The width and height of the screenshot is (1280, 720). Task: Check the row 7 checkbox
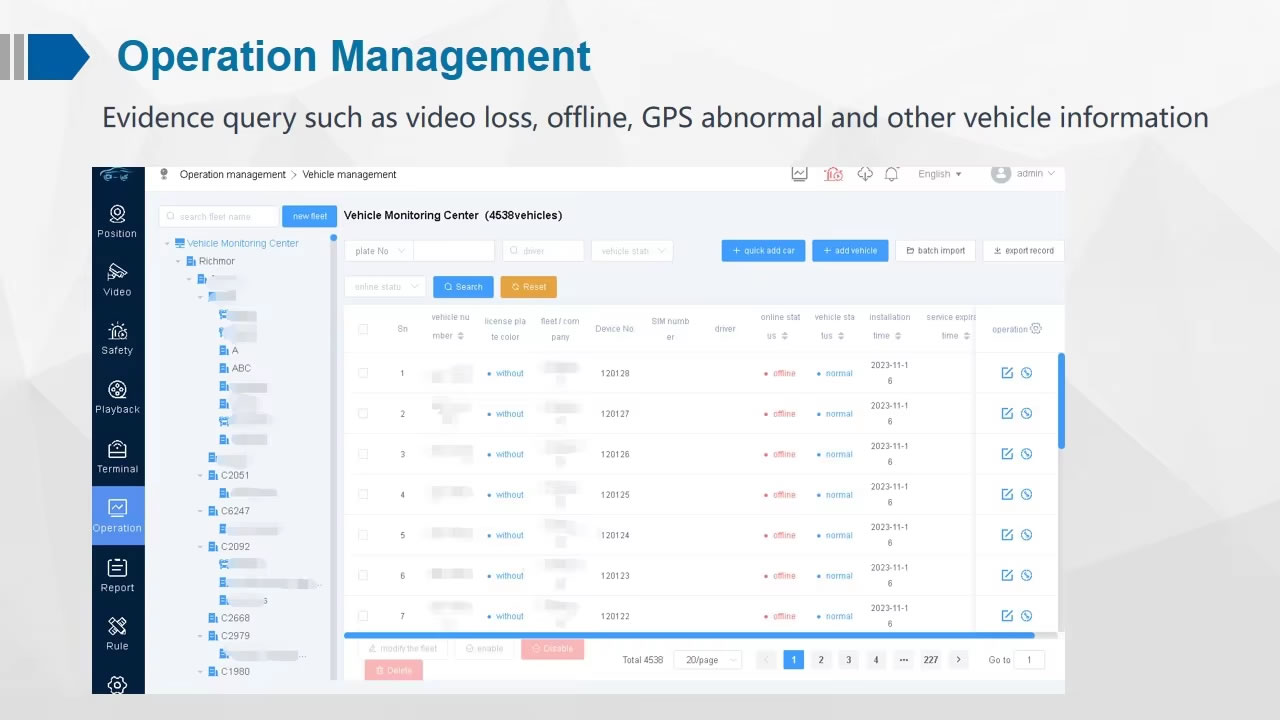363,616
